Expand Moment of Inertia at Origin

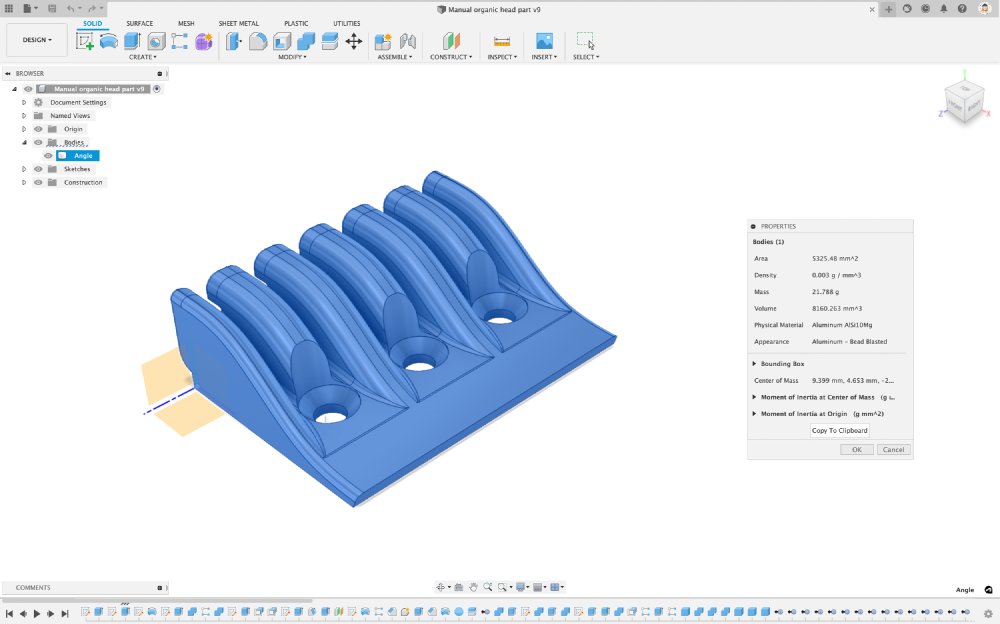[754, 413]
